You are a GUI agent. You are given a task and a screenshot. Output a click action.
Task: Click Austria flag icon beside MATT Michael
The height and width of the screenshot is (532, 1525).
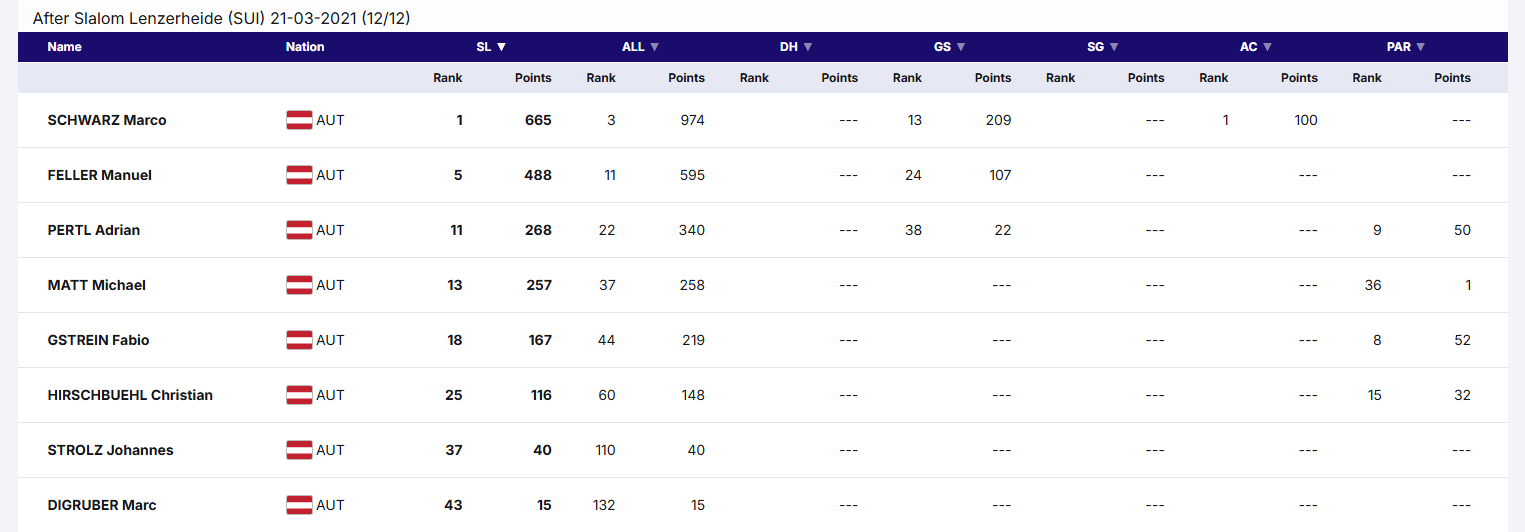pos(299,285)
